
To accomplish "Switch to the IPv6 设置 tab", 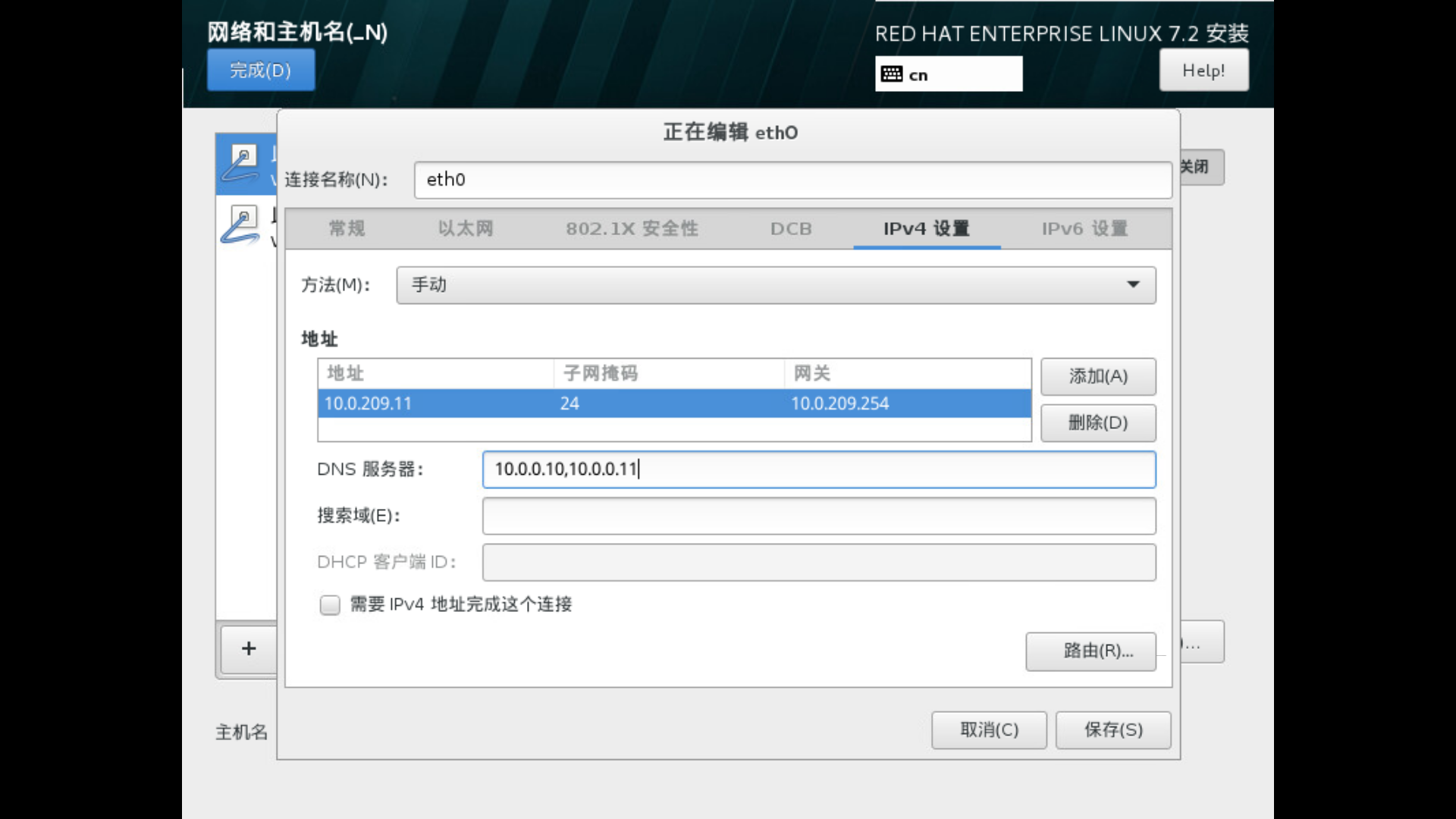I will point(1084,228).
